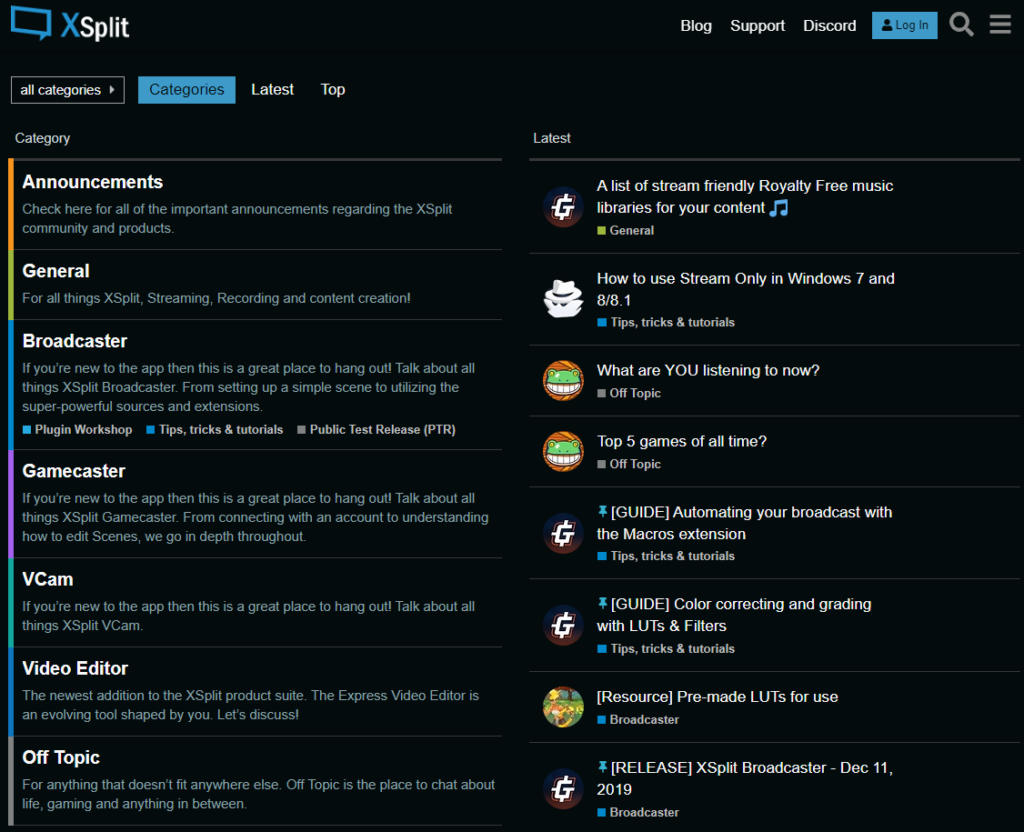This screenshot has width=1024, height=832.
Task: Open Top 5 games of all time topic
Action: point(682,441)
